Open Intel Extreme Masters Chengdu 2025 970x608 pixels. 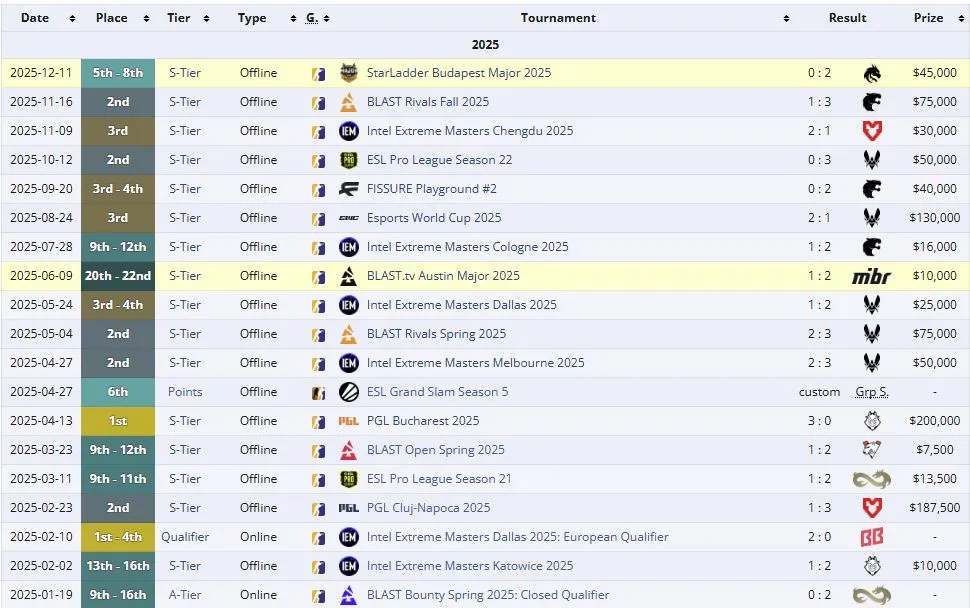point(470,131)
